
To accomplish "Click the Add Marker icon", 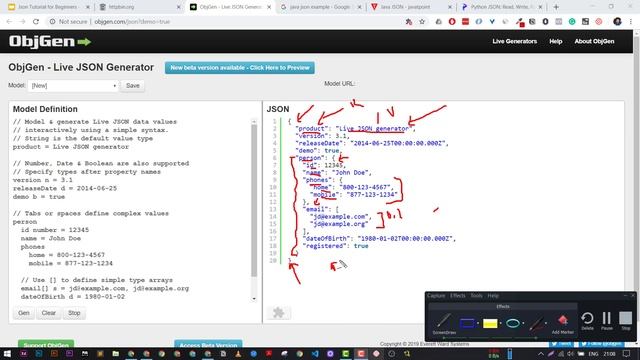I will tap(562, 321).
